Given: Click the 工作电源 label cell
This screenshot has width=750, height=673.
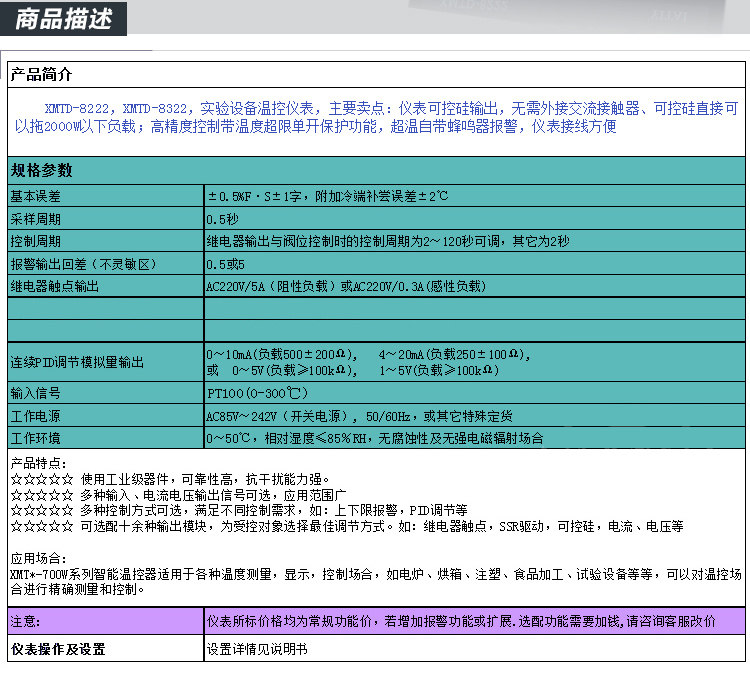Looking at the screenshot, I should (106, 416).
